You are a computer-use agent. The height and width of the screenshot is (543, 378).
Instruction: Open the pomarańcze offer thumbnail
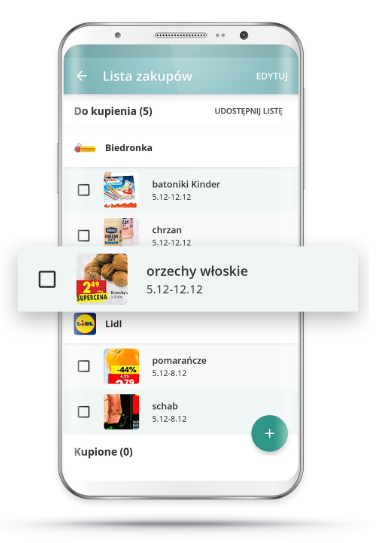click(121, 366)
